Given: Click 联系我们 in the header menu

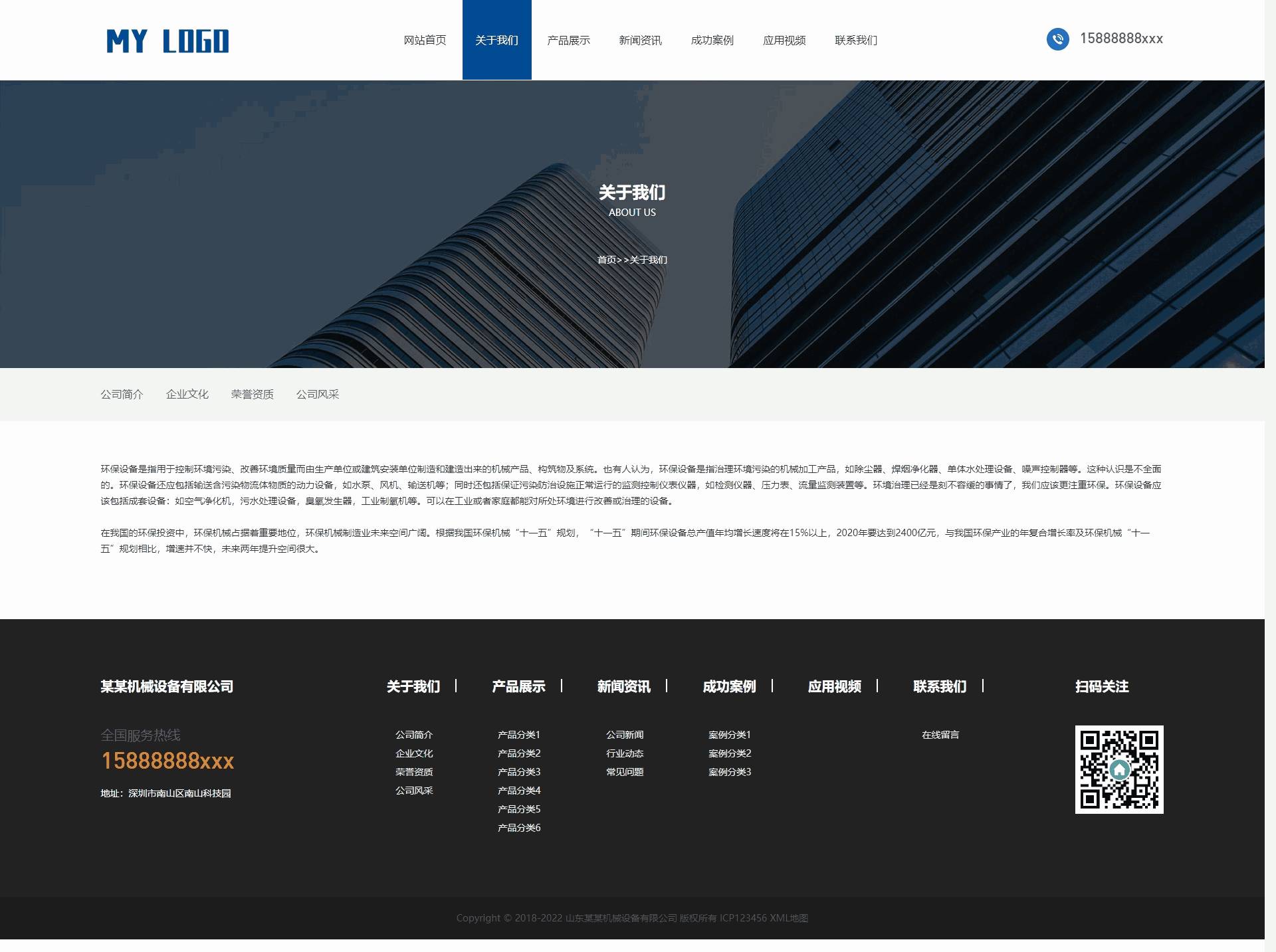Looking at the screenshot, I should tap(856, 41).
